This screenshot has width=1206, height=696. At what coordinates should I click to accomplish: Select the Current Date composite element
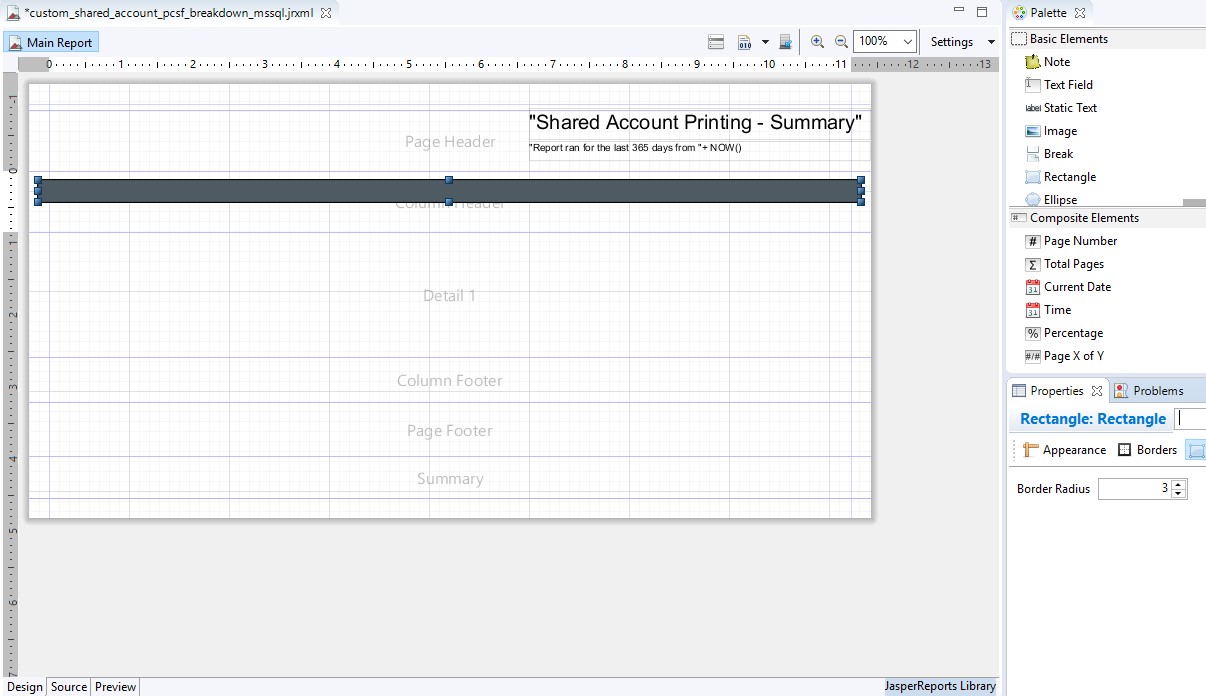(x=1068, y=287)
